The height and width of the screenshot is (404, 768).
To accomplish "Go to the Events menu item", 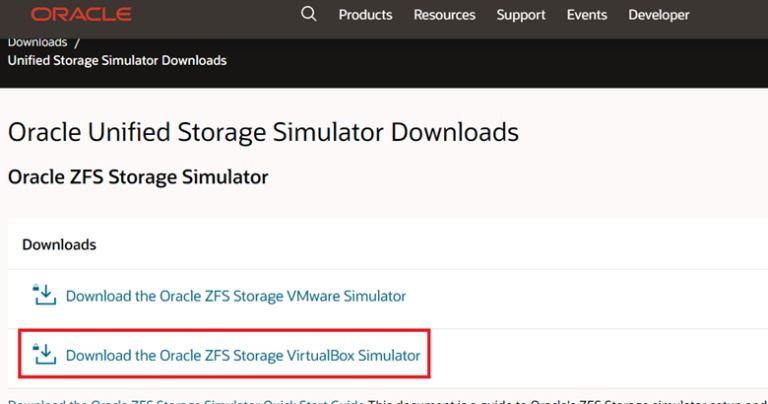I will click(x=586, y=15).
